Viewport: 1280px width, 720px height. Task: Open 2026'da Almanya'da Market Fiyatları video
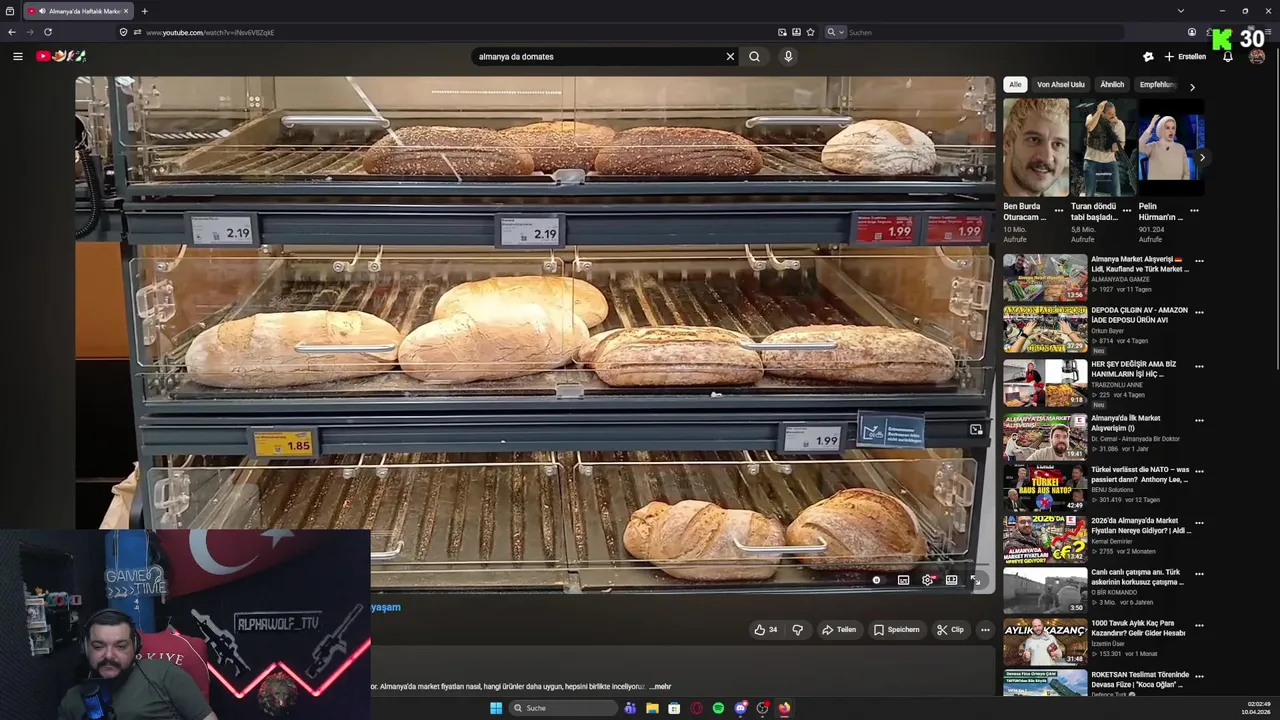point(1045,539)
